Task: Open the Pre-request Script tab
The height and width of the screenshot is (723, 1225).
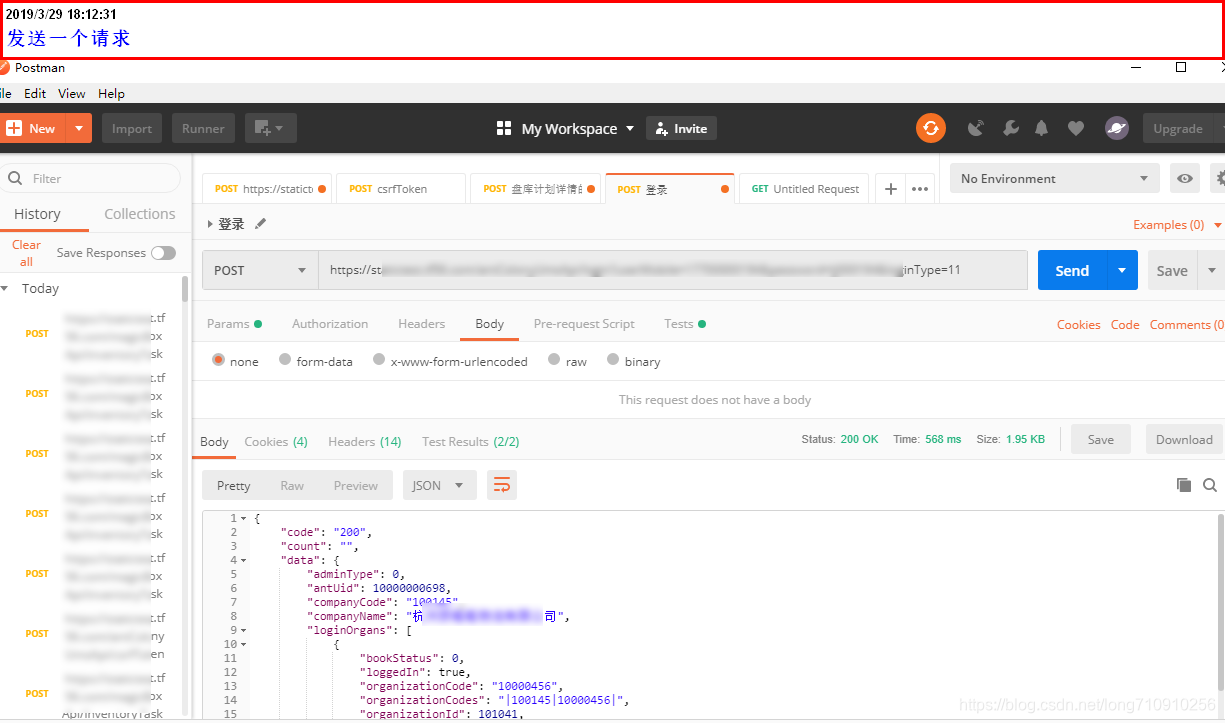Action: tap(584, 323)
